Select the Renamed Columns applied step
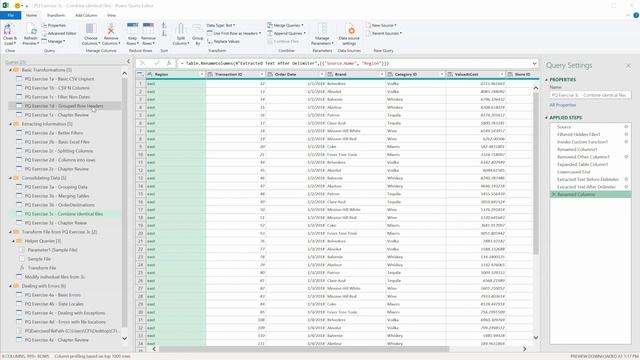This screenshot has height=360, width=640. (590, 195)
